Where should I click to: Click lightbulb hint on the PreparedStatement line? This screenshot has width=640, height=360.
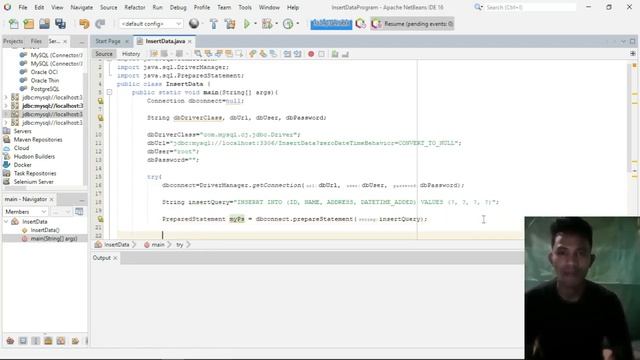click(x=100, y=219)
